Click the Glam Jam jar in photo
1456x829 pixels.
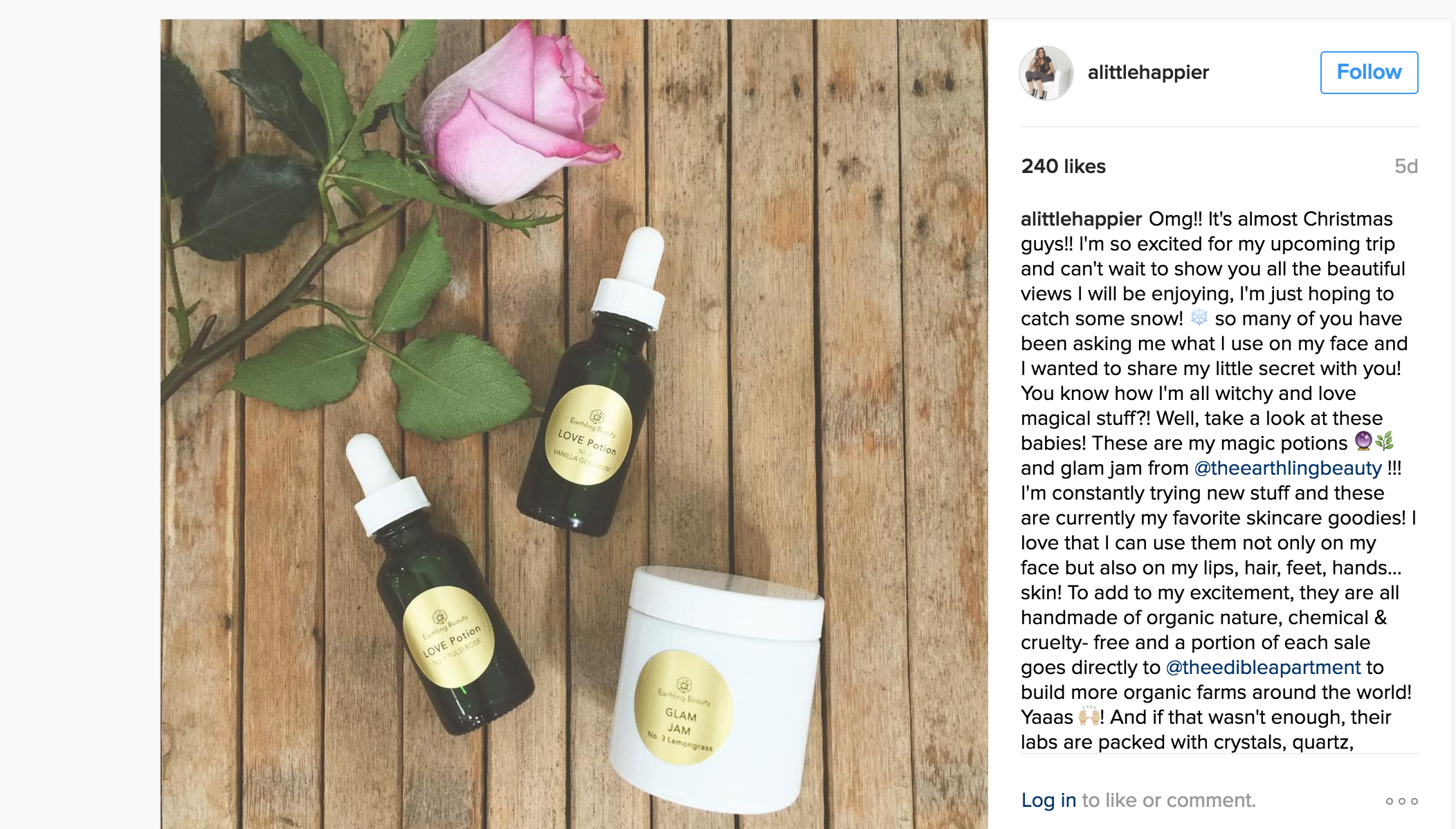pos(716,689)
